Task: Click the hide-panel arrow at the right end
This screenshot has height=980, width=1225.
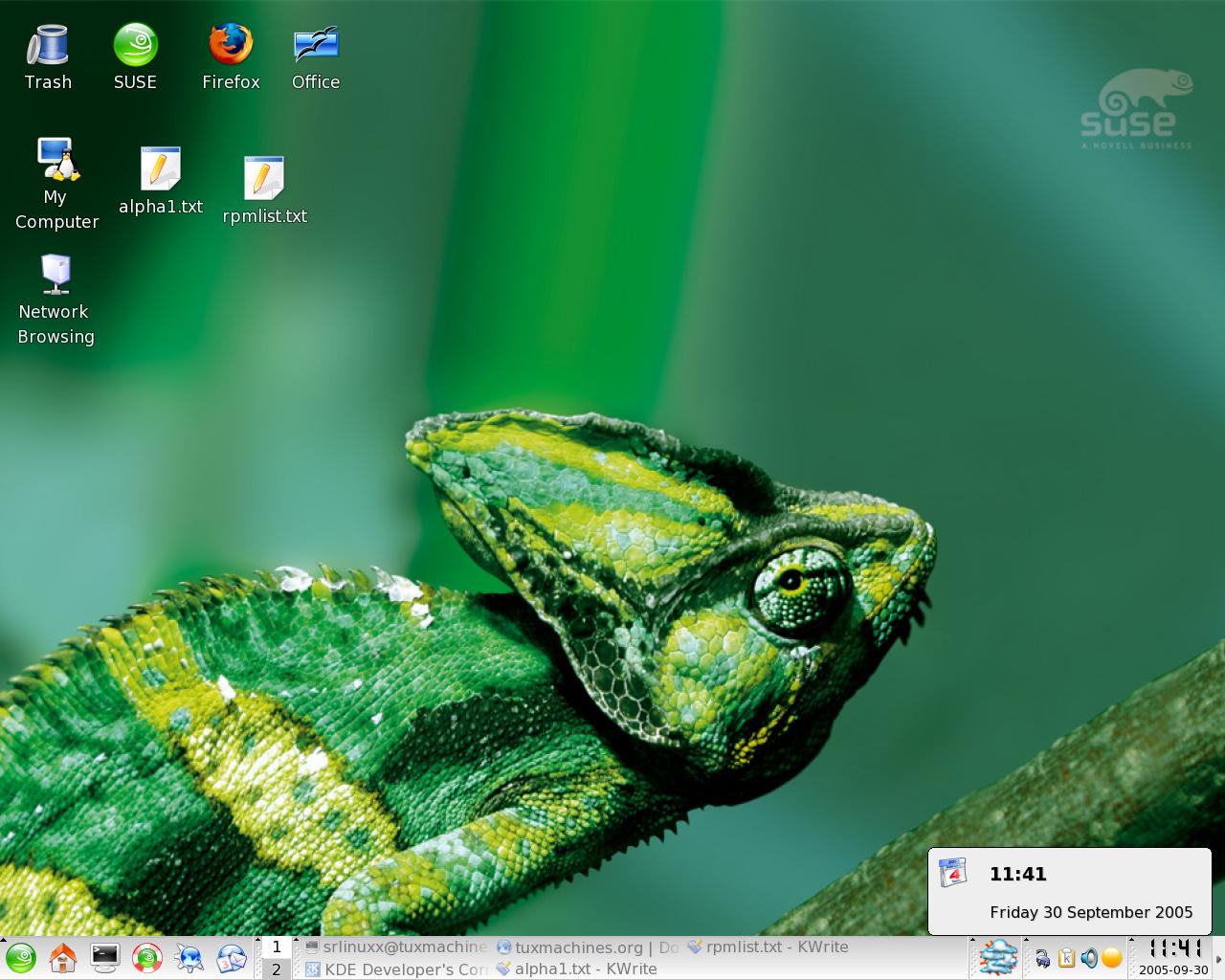Action: 1219,958
